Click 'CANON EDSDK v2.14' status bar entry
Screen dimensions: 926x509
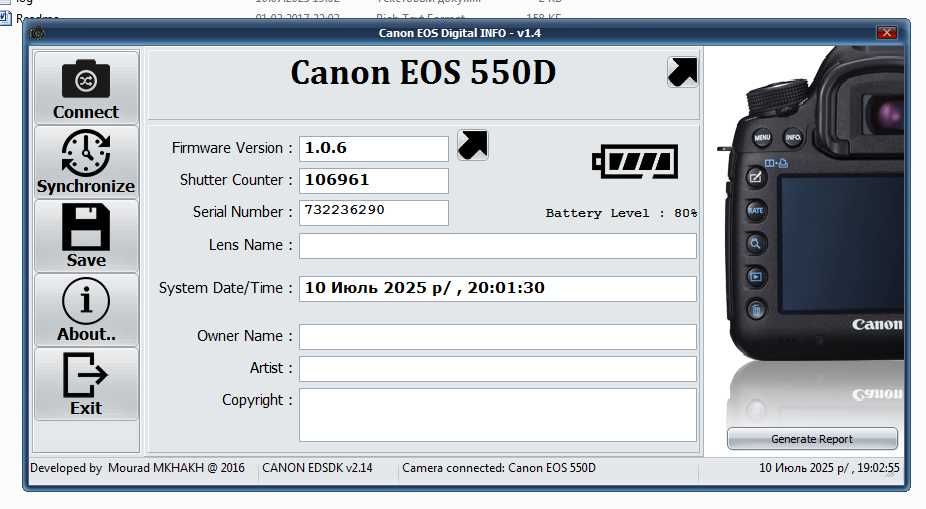317,468
